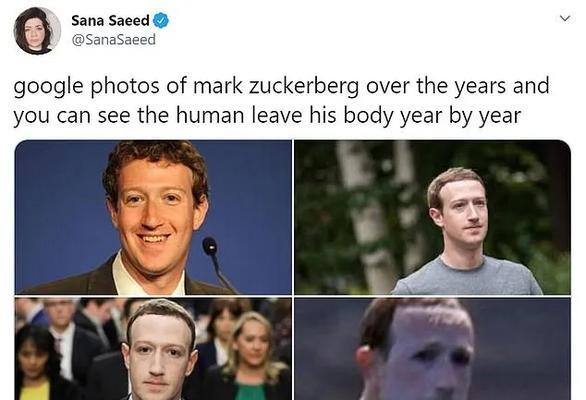
Task: Visit the @SanaSaeed handle link
Action: point(113,39)
